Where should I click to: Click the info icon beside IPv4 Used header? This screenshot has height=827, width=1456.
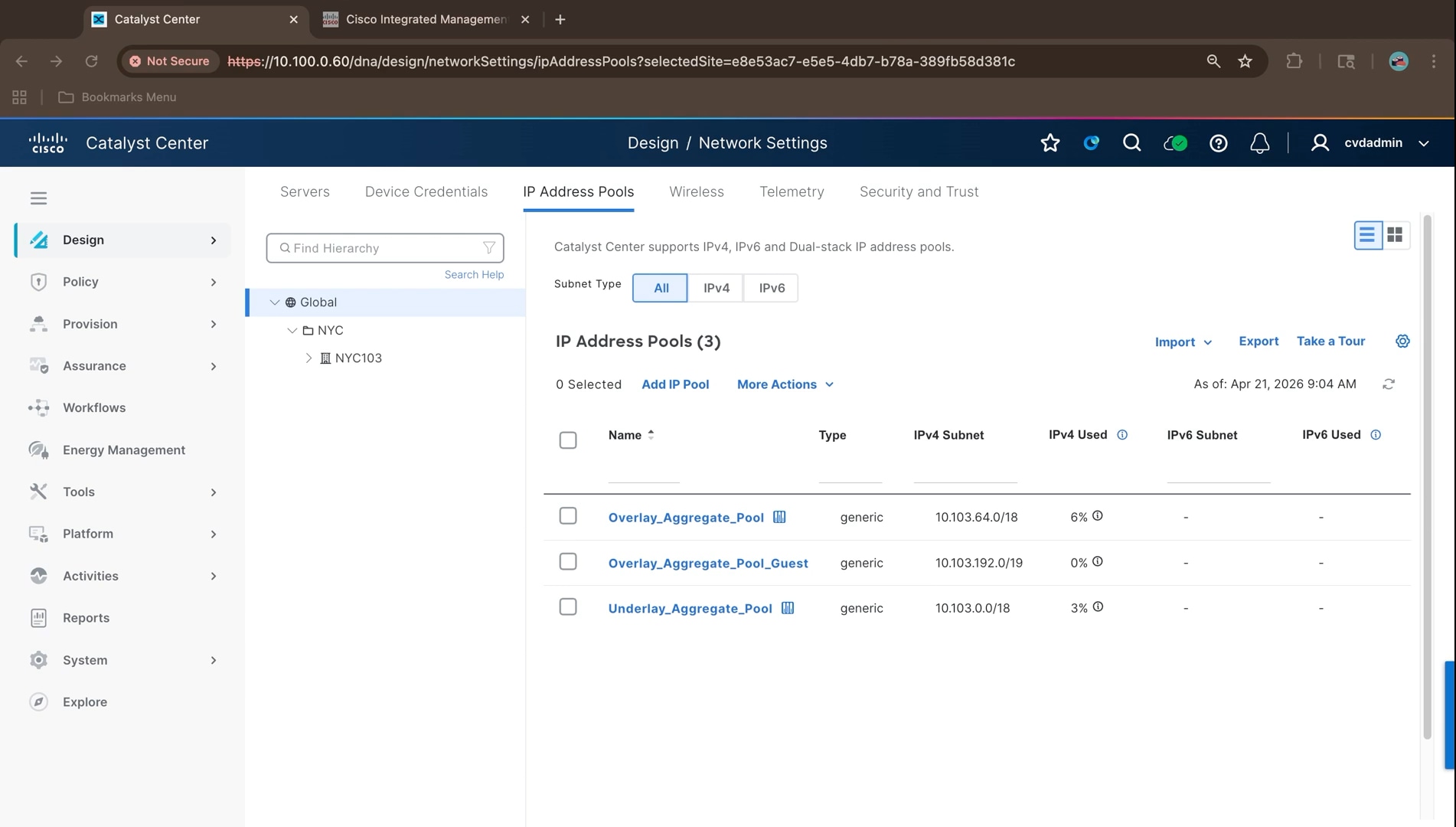pyautogui.click(x=1122, y=435)
